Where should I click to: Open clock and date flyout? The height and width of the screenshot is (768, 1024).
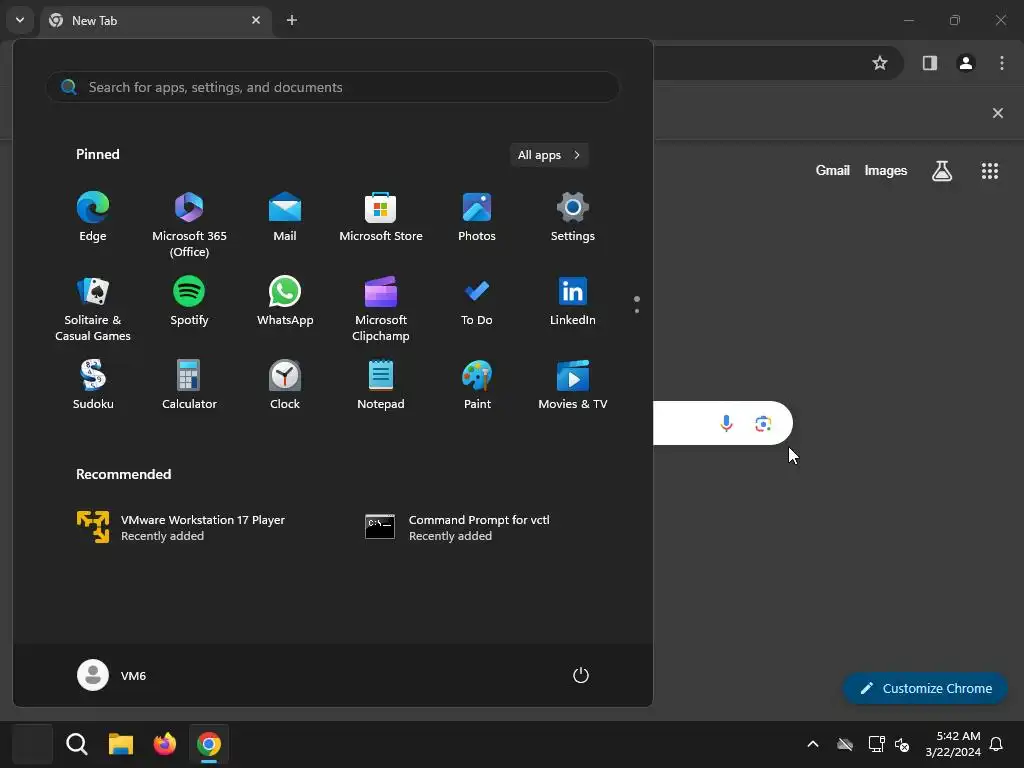953,744
